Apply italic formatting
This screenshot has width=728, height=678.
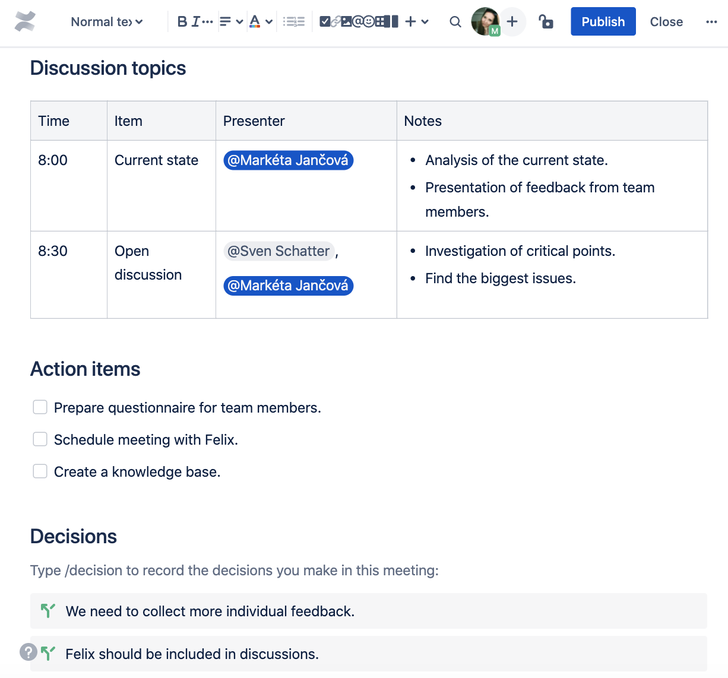coord(195,22)
